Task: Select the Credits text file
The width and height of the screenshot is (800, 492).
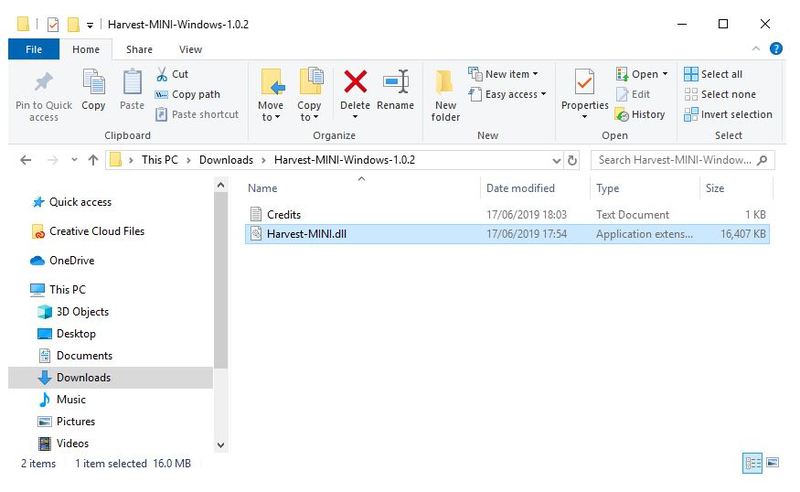Action: (x=507, y=215)
